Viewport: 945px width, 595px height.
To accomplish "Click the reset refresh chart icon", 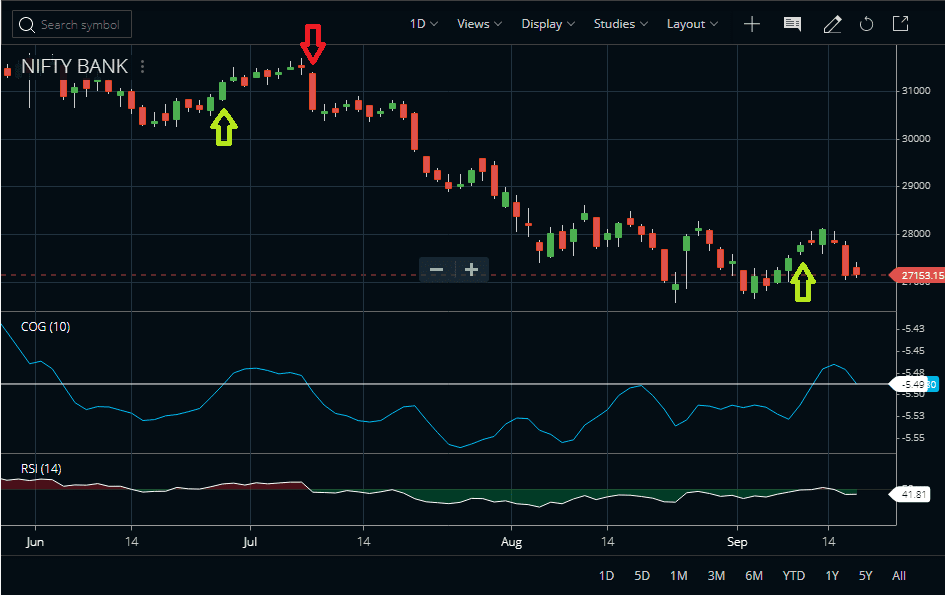I will (x=866, y=24).
